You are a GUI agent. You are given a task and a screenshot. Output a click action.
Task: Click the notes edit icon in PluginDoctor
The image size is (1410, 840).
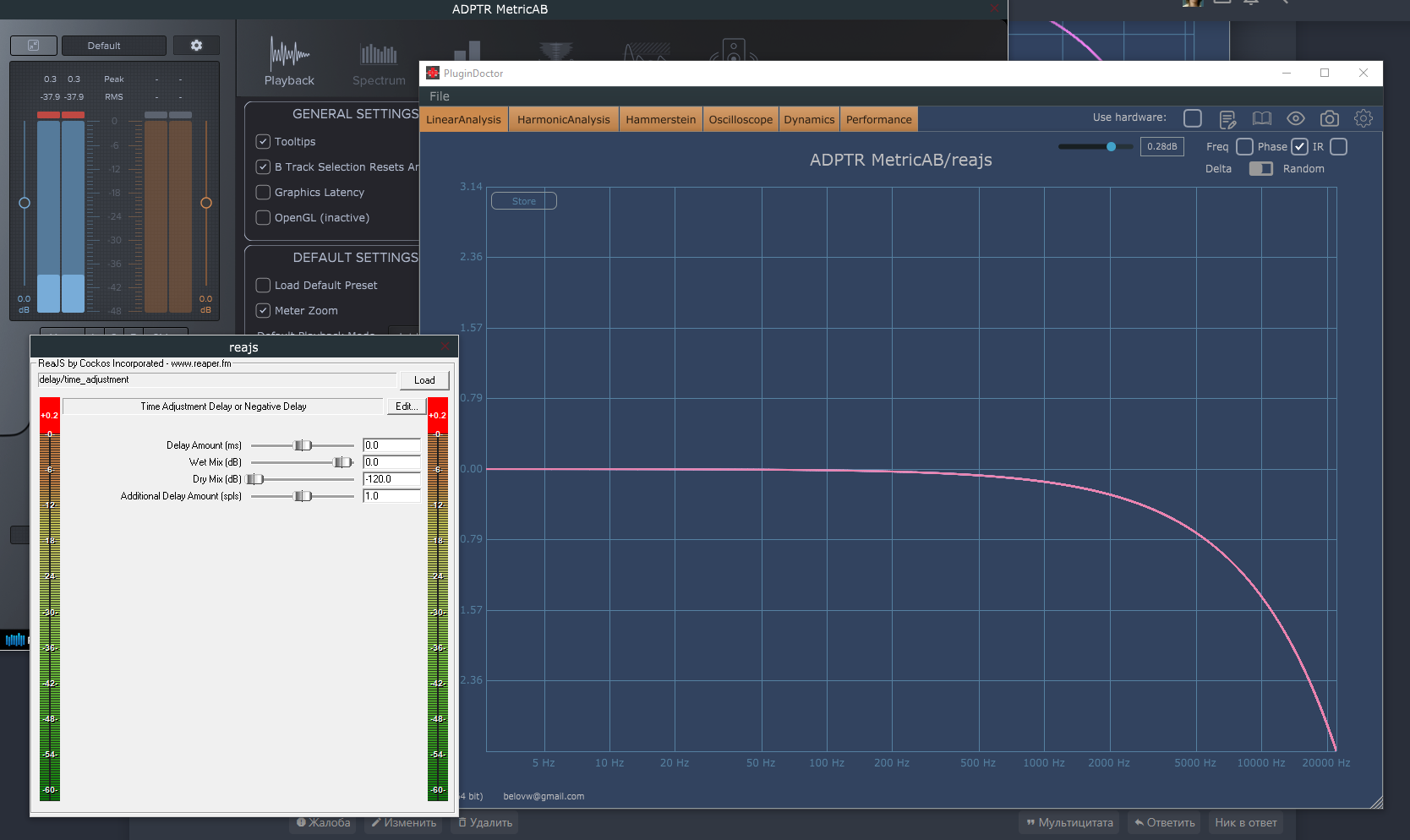click(x=1227, y=118)
